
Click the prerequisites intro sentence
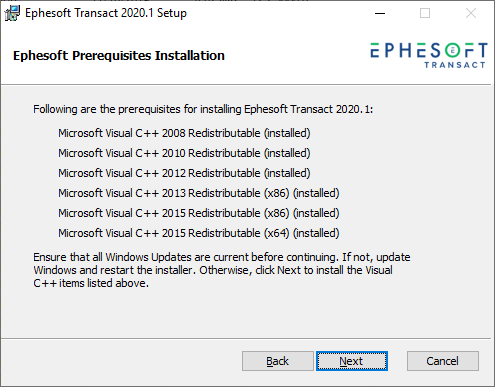203,109
